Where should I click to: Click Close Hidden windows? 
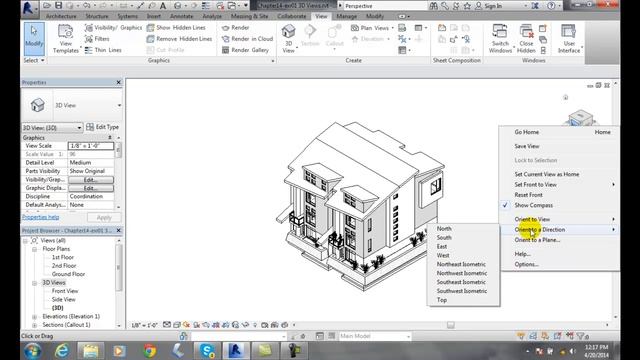click(526, 39)
